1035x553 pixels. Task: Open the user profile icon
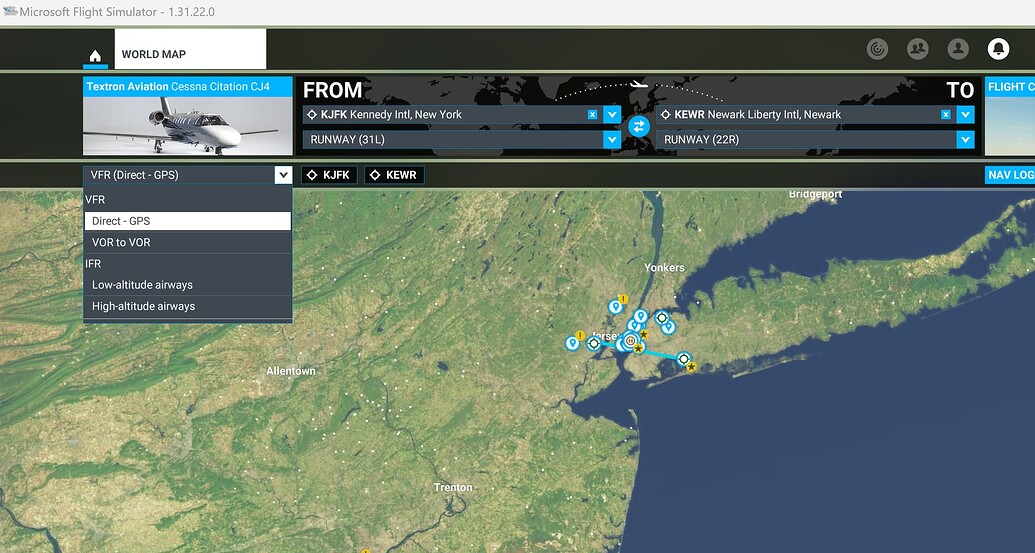tap(958, 49)
